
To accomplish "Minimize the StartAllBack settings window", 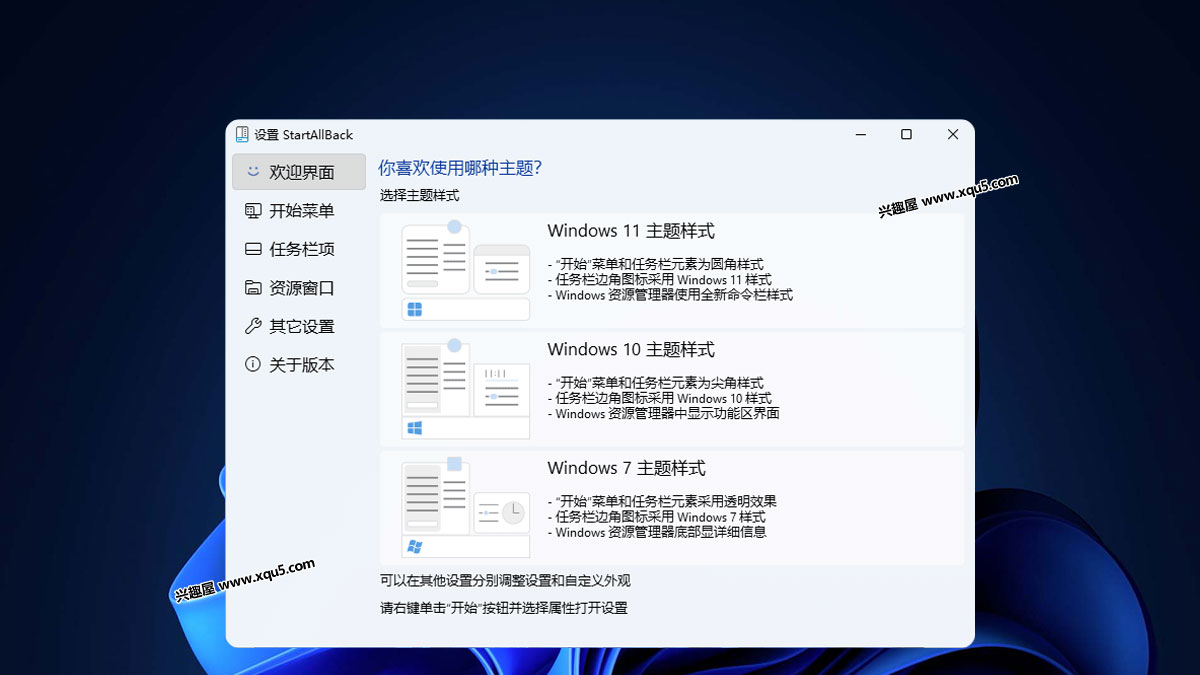I will [860, 134].
